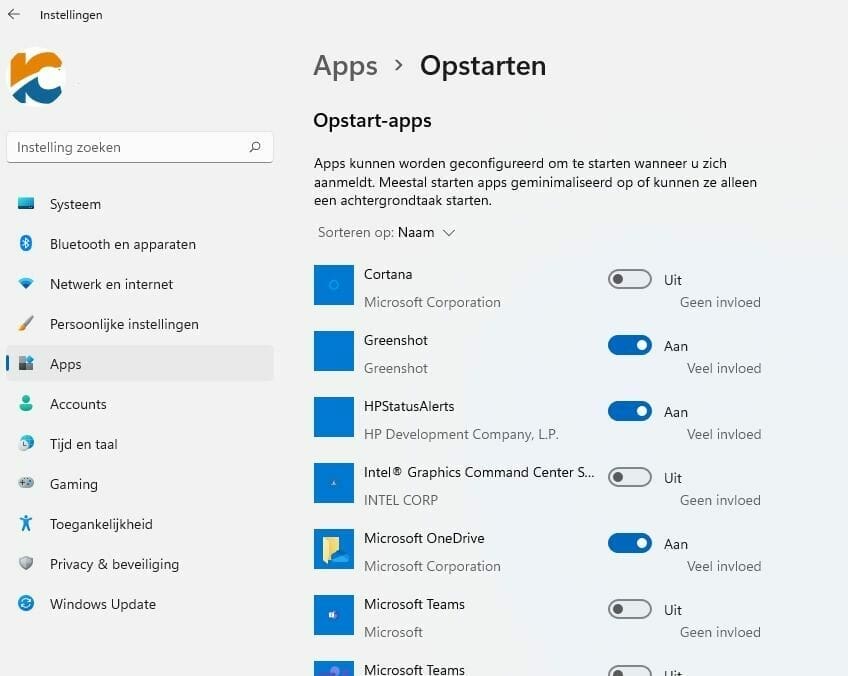Open Privacy & beveiliging label
Viewport: 848px width, 676px height.
tap(114, 564)
